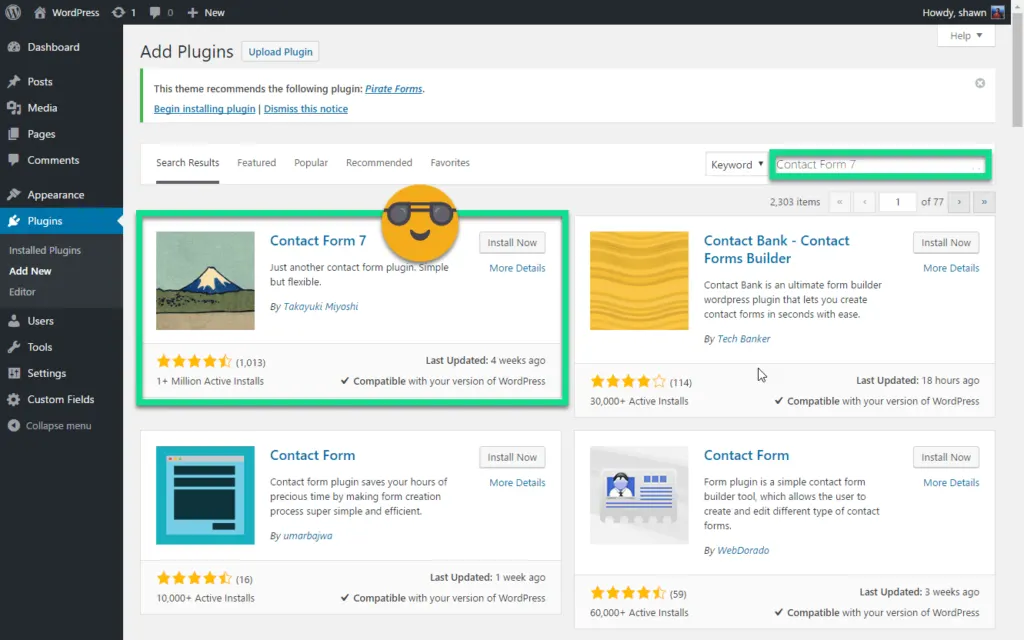Open the Pirate Forms link

(x=394, y=89)
